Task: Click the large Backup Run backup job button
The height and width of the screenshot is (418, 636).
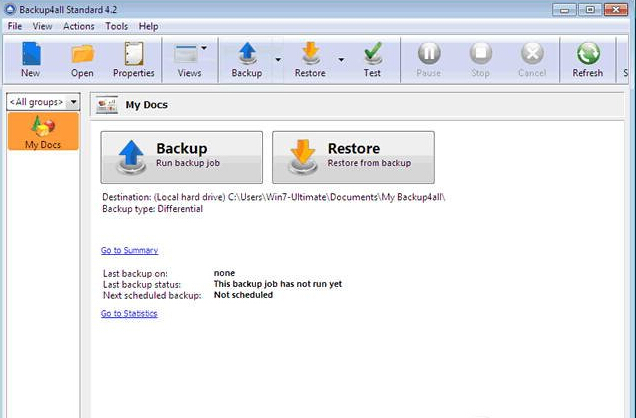Action: 182,157
